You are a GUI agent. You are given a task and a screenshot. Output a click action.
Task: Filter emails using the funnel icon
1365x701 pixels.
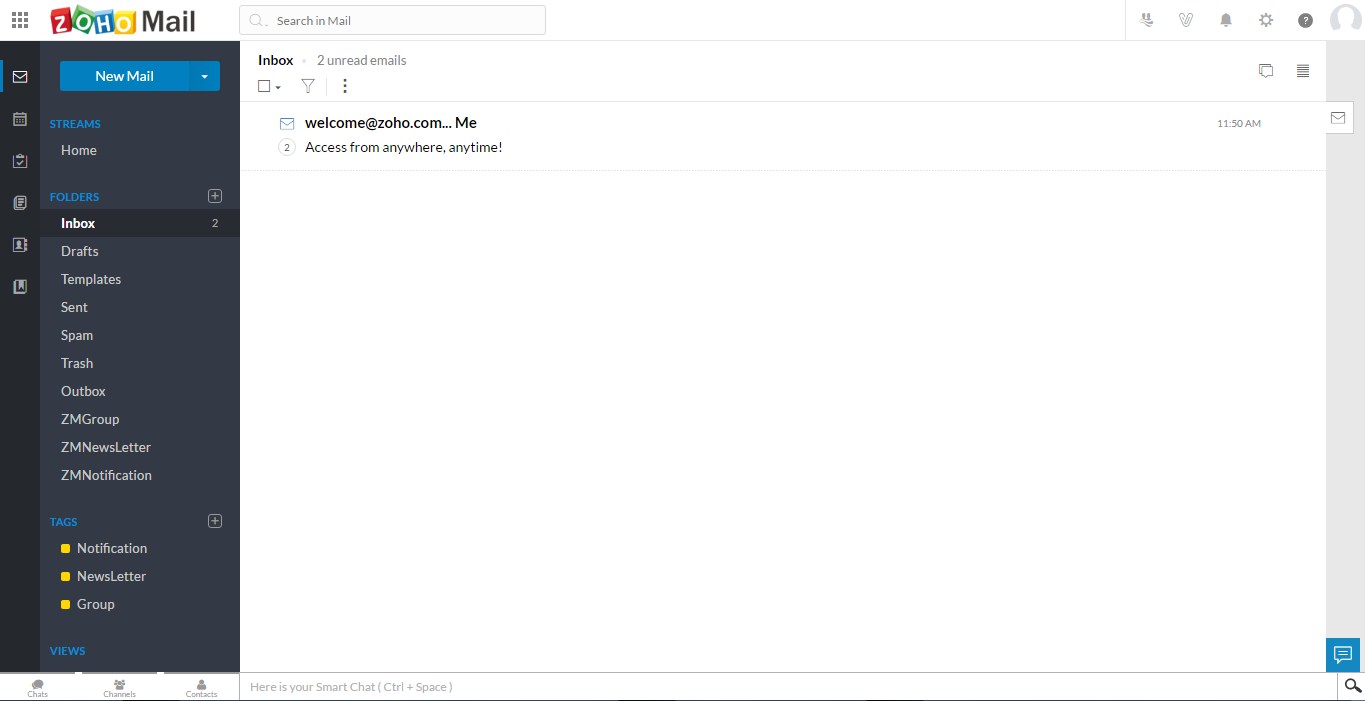coord(307,86)
